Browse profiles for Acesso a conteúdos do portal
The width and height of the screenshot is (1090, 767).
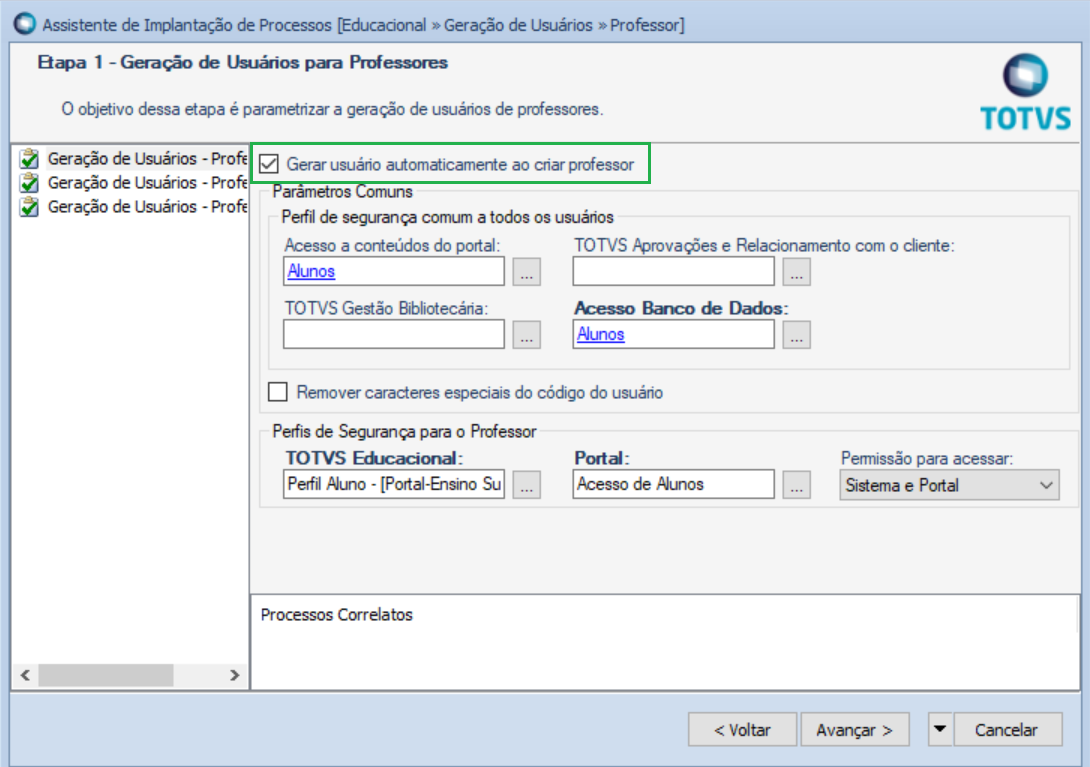(526, 271)
